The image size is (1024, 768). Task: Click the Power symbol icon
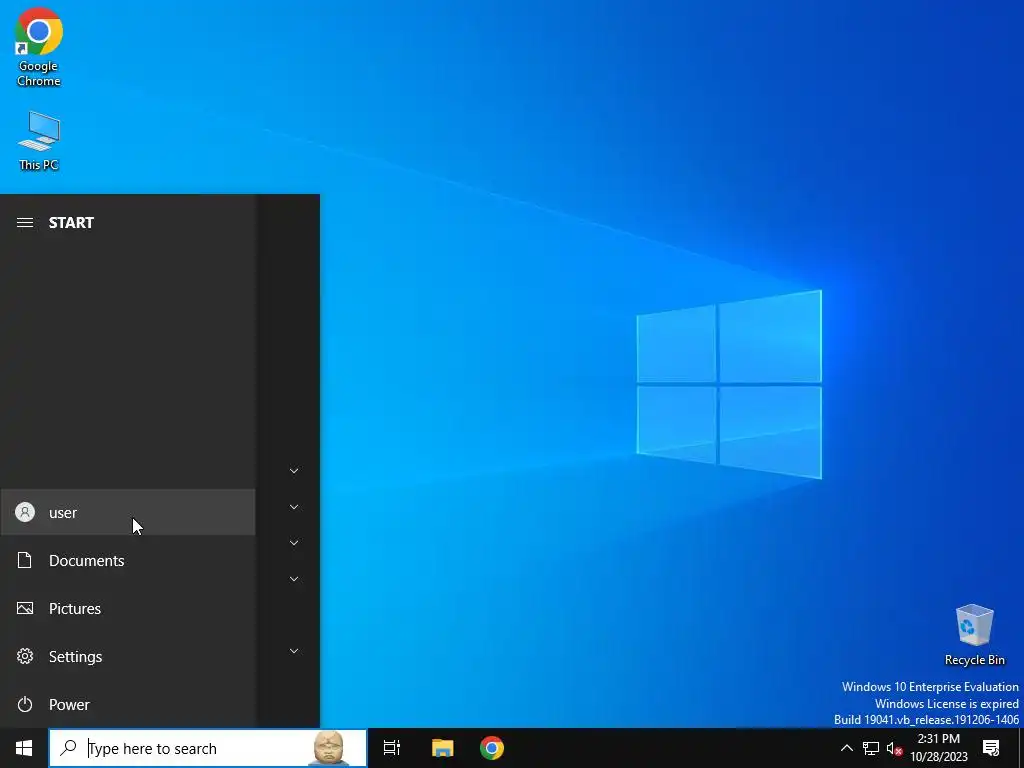[25, 704]
